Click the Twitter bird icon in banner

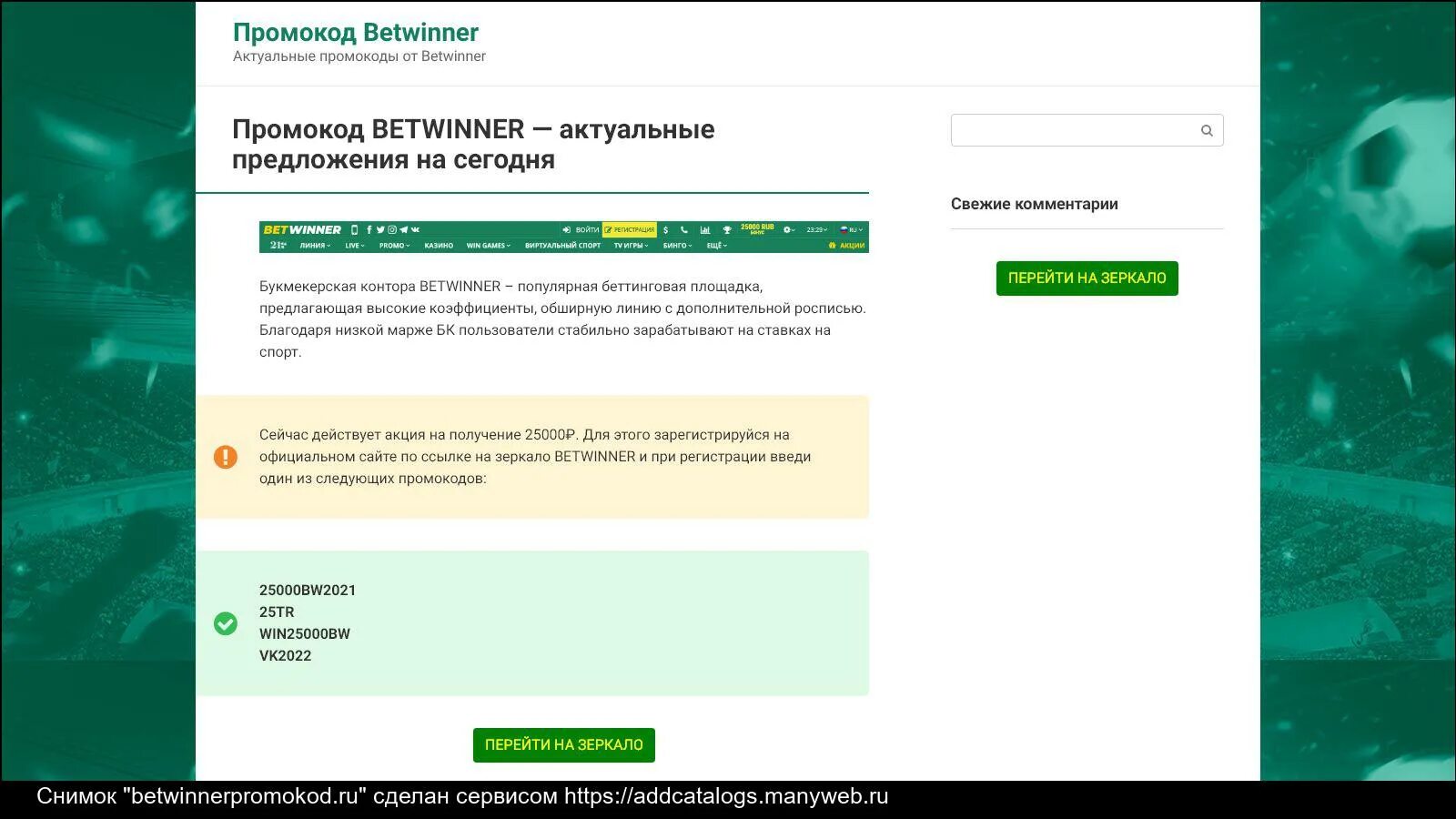coord(380,229)
